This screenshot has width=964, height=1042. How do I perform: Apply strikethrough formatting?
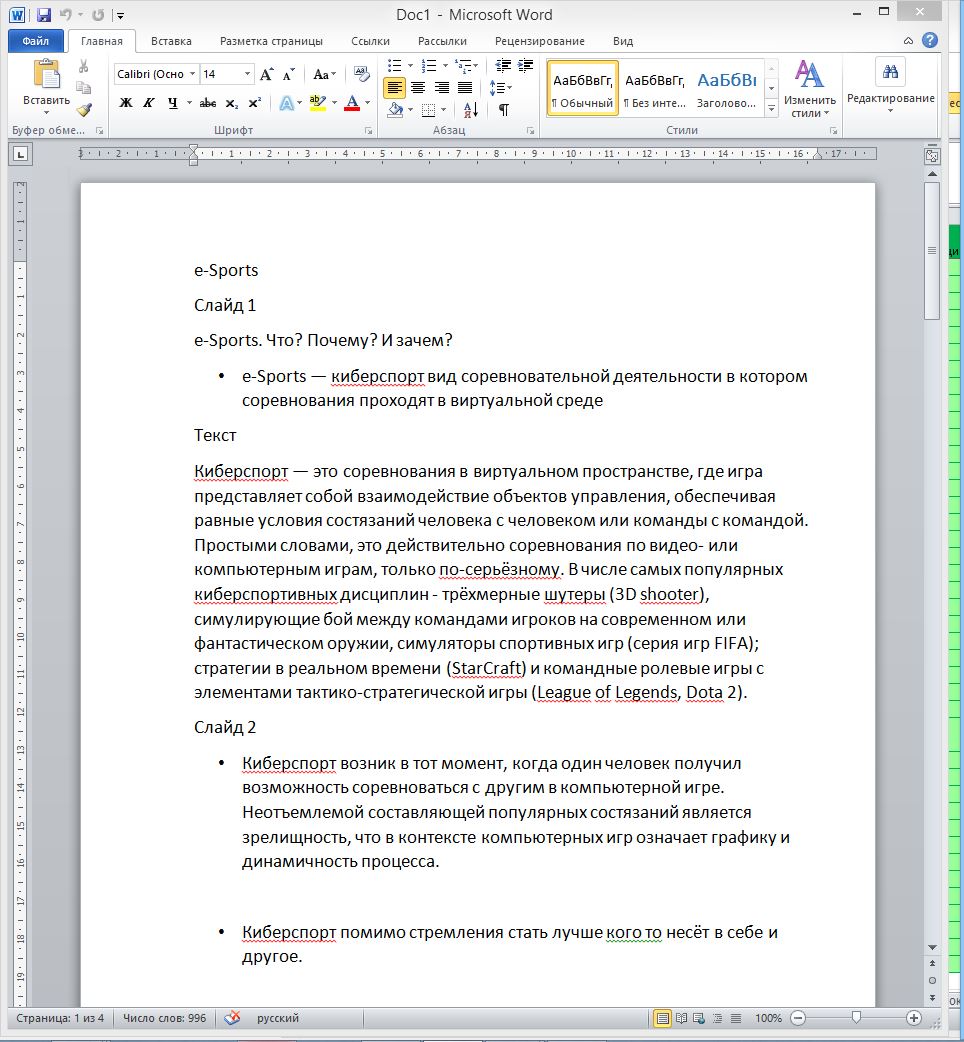click(x=208, y=103)
